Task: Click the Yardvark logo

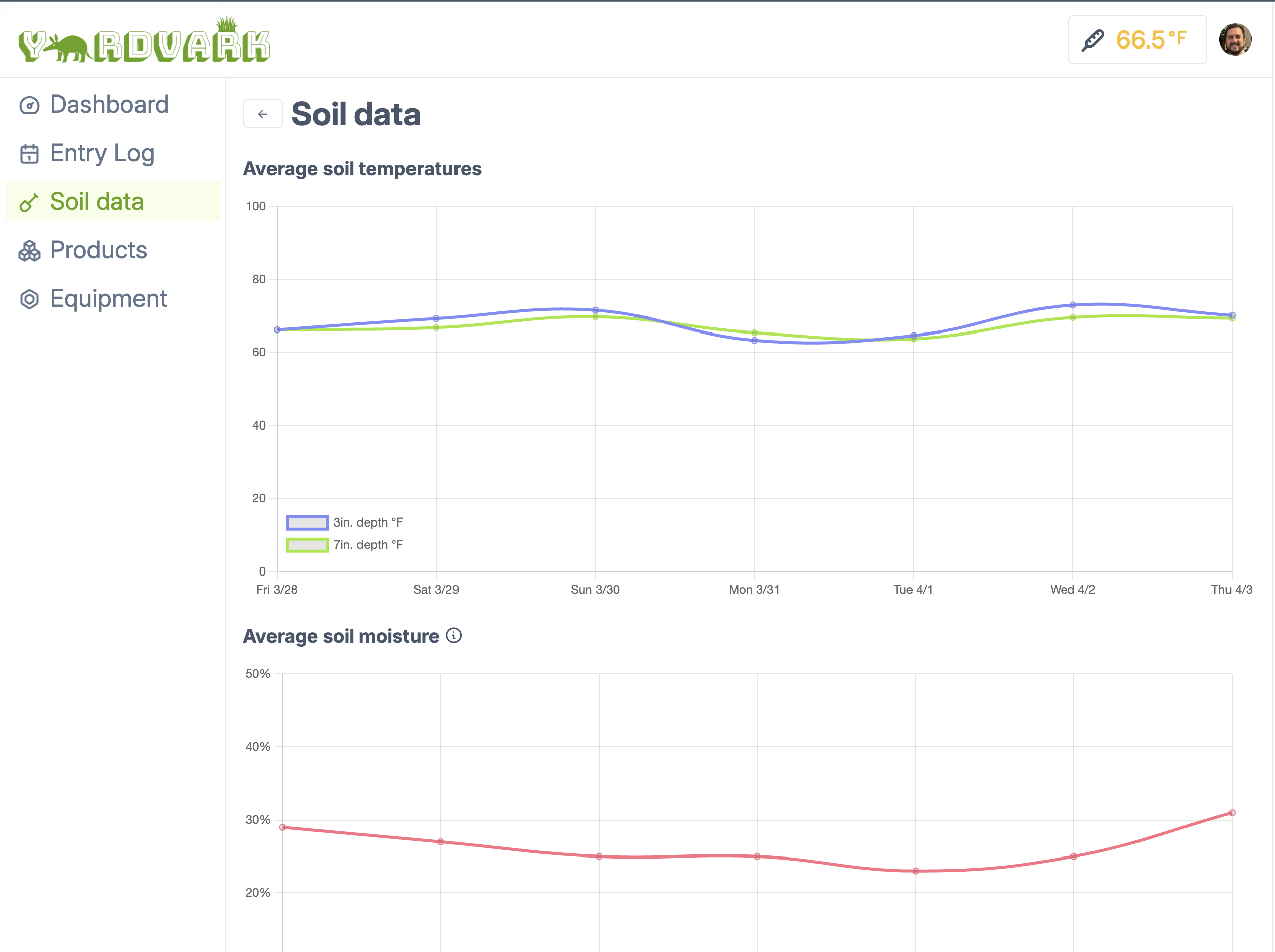Action: tap(144, 40)
